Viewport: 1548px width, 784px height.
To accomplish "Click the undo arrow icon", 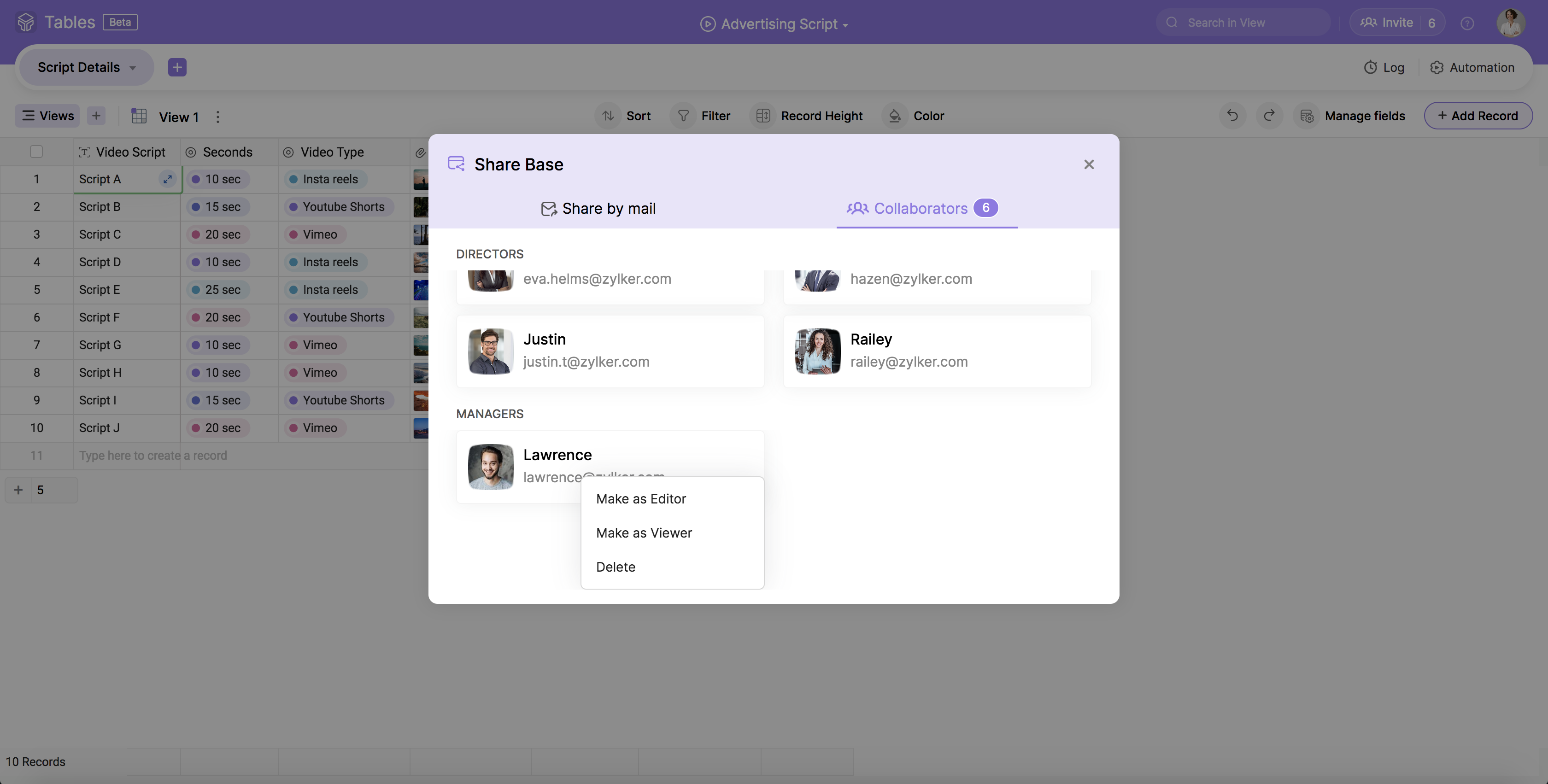I will click(x=1232, y=115).
